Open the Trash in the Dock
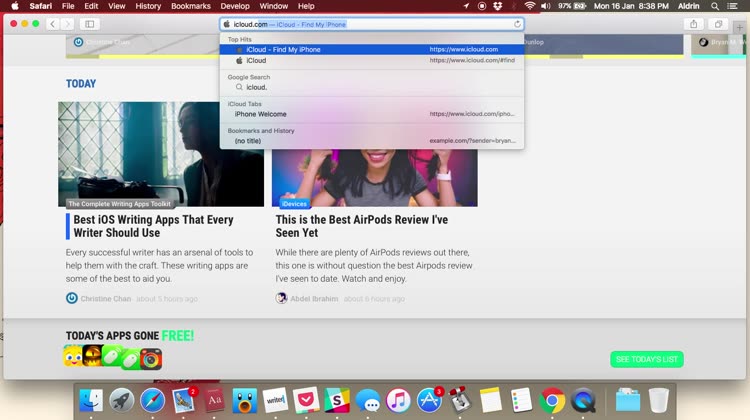 [x=659, y=400]
